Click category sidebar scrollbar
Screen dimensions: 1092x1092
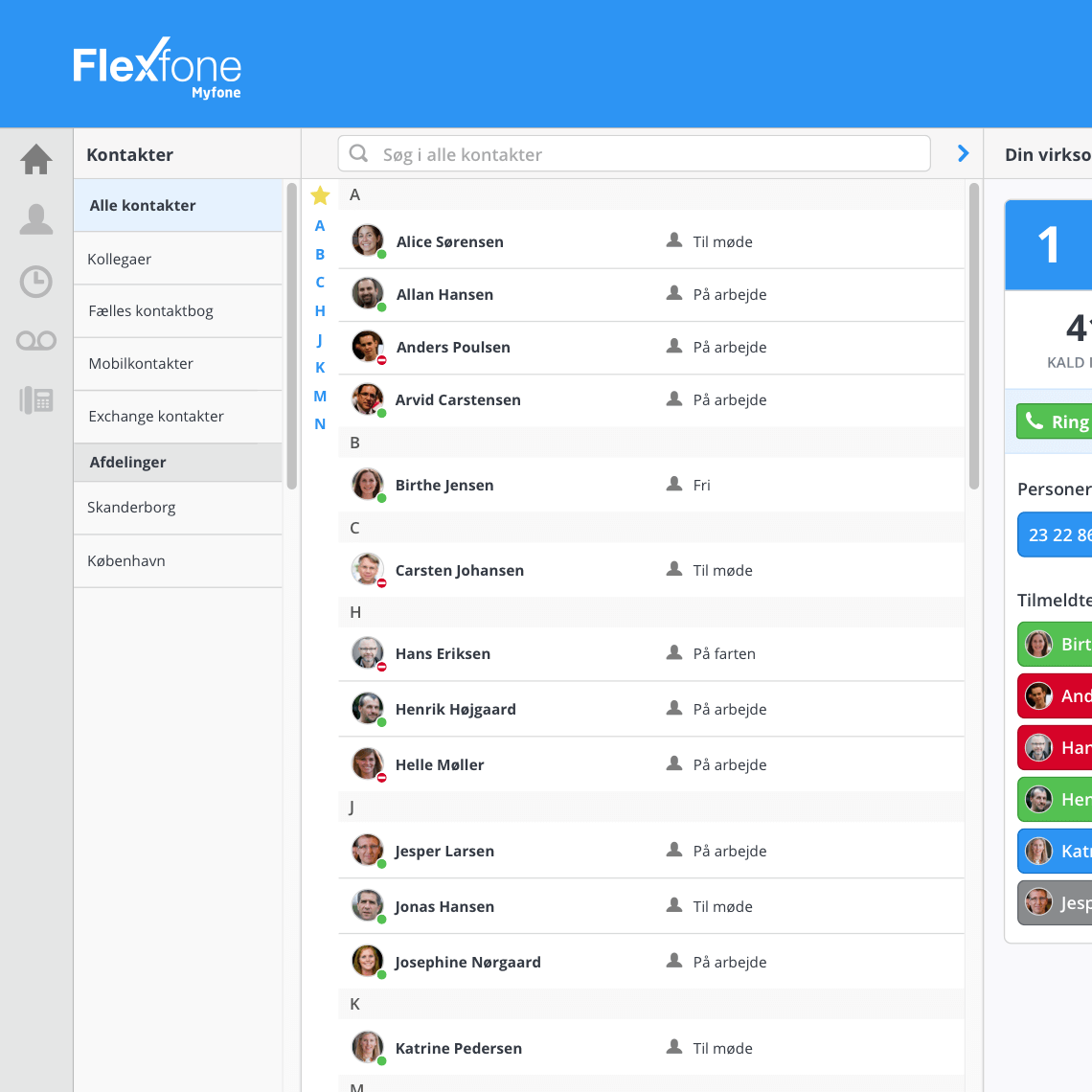click(x=291, y=335)
